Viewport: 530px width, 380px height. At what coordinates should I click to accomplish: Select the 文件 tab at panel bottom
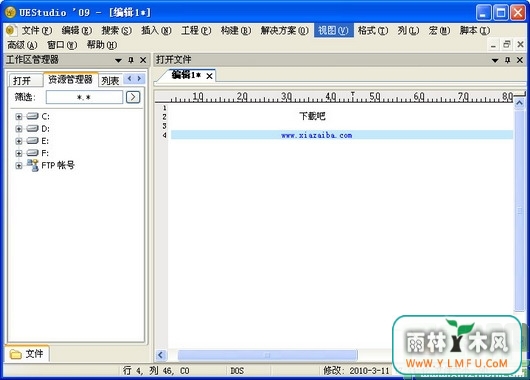[x=27, y=354]
